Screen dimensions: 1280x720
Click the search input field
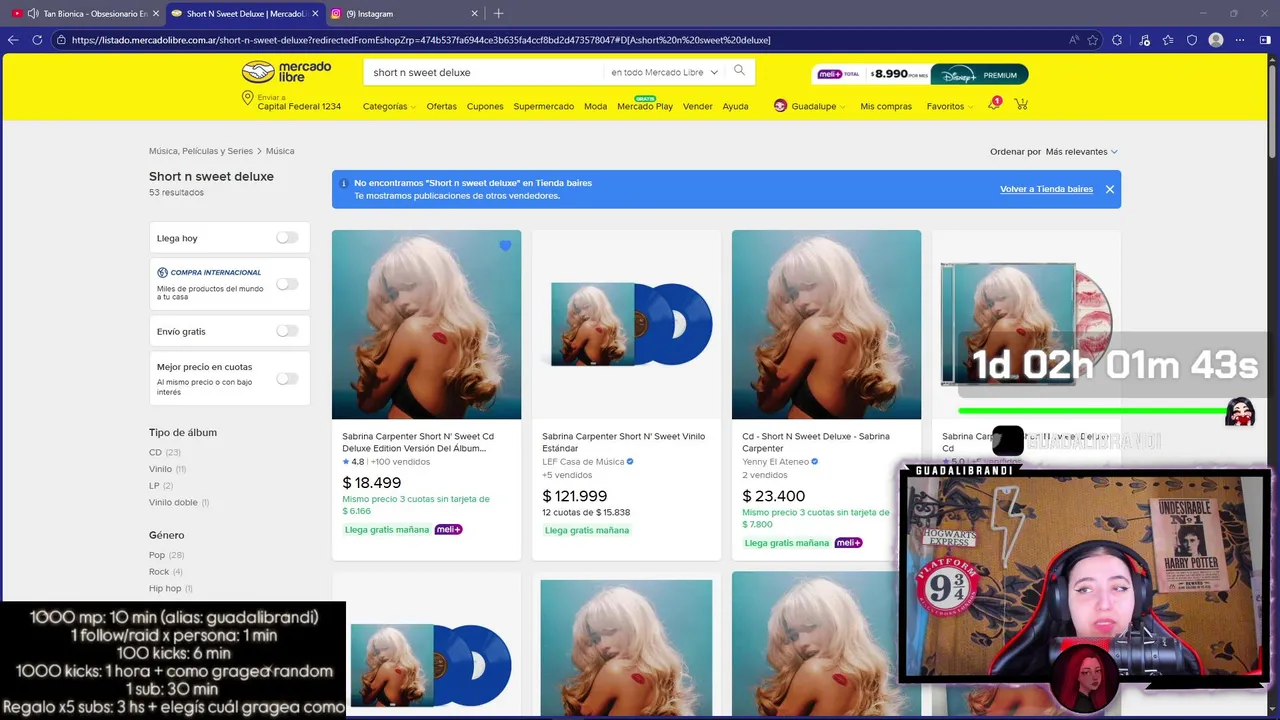485,72
